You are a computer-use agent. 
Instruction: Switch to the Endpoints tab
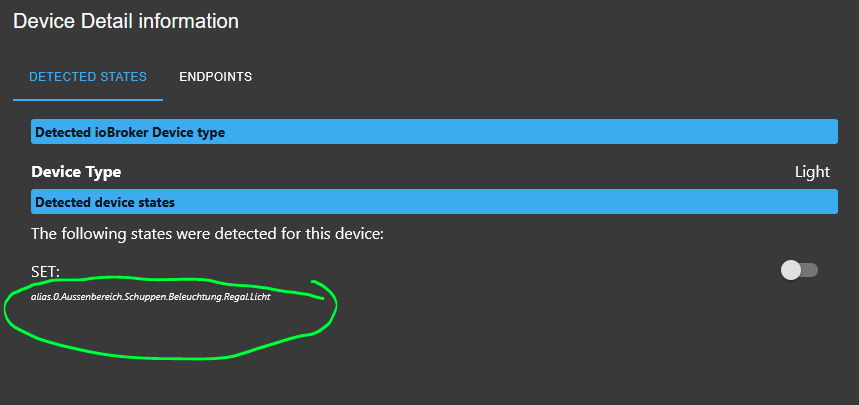click(215, 77)
